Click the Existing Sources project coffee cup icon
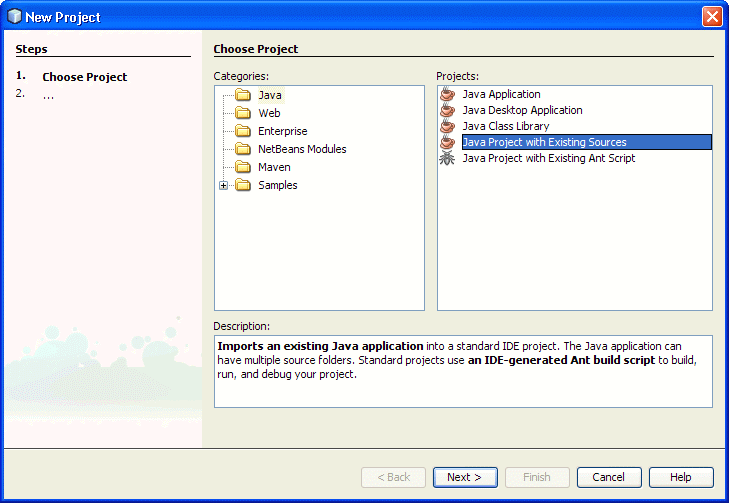The height and width of the screenshot is (503, 729). [447, 142]
